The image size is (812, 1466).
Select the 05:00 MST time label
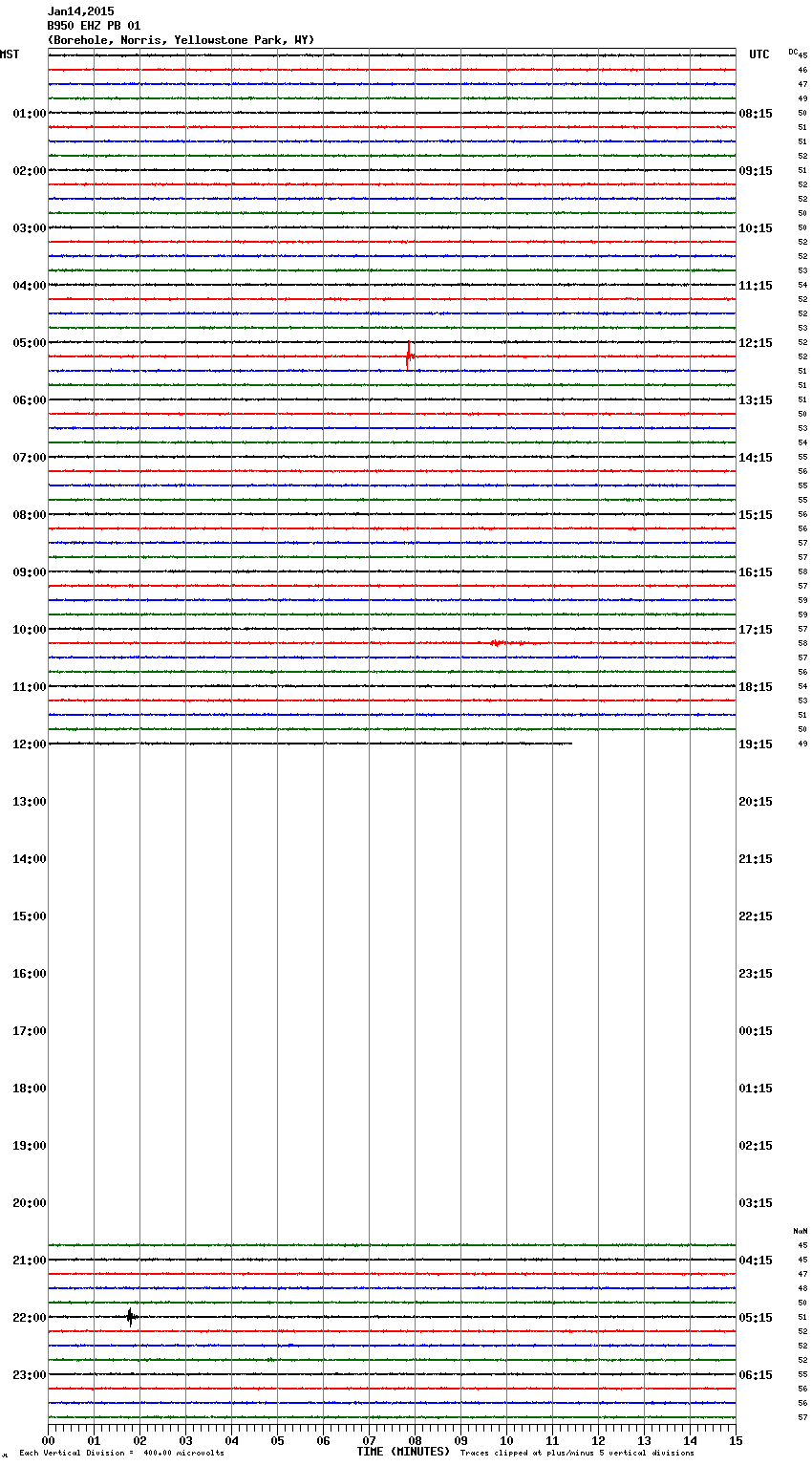30,343
